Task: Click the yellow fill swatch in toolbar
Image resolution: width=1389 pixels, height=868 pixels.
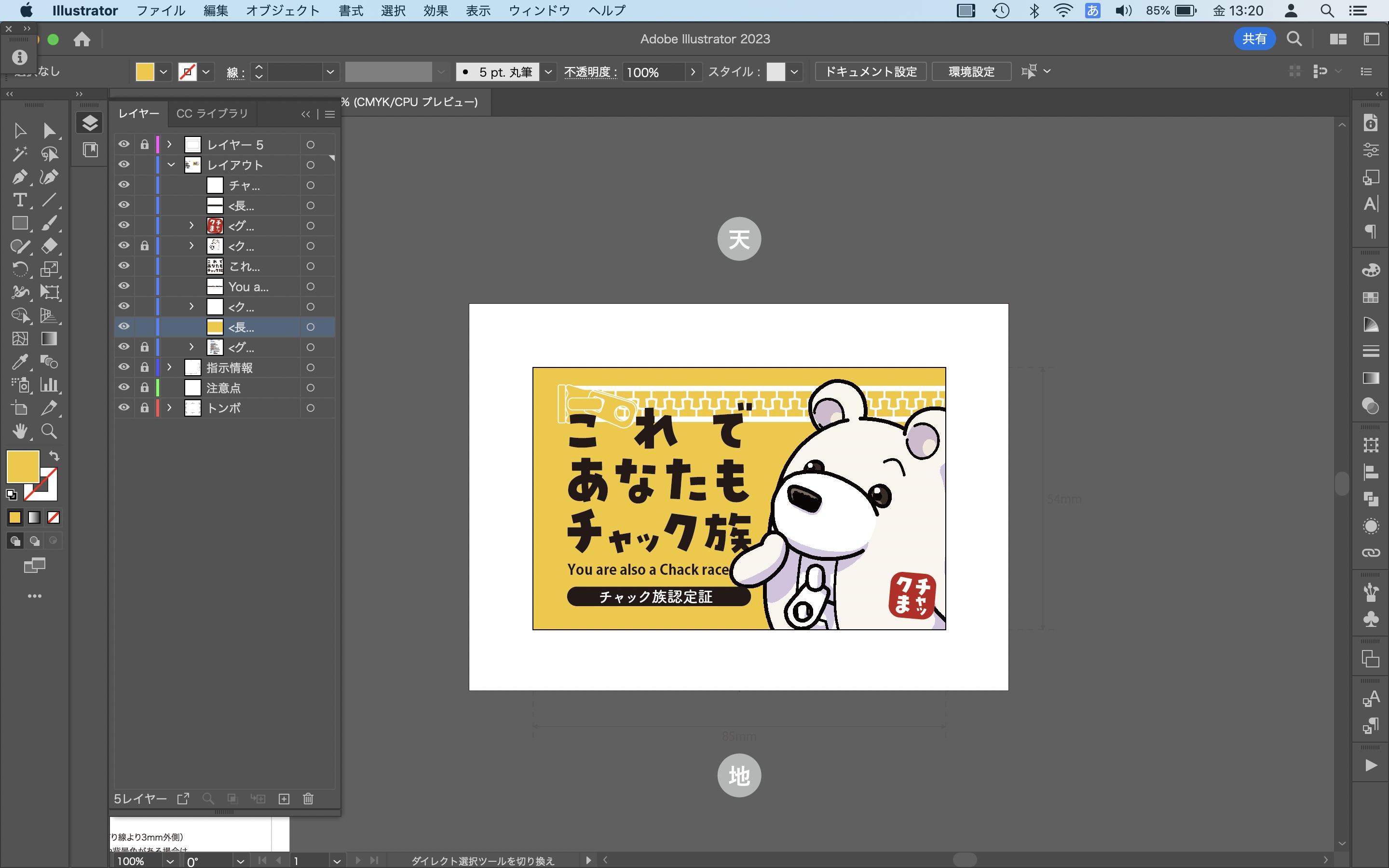Action: point(23,466)
